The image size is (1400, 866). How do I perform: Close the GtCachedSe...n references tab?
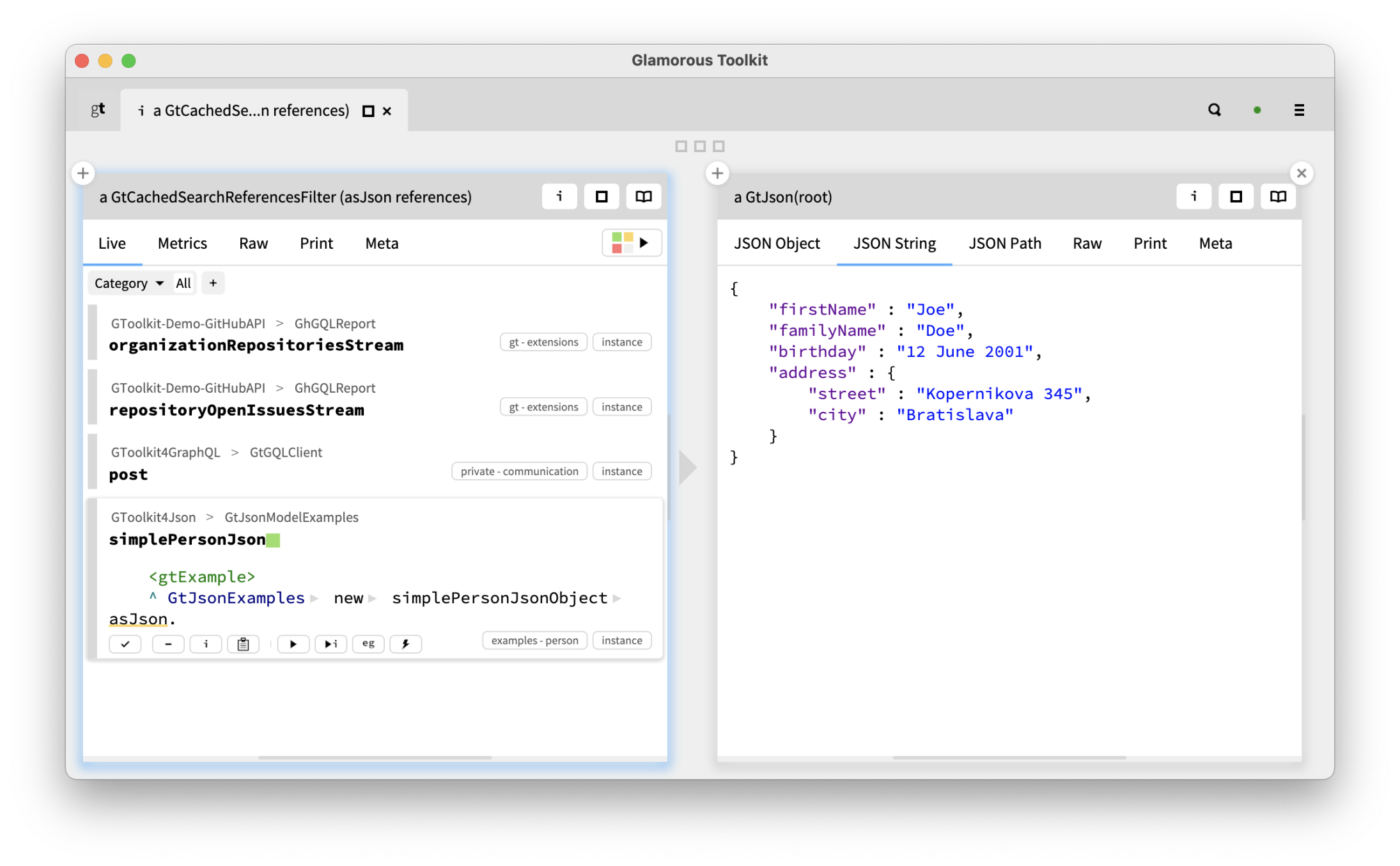click(x=387, y=111)
